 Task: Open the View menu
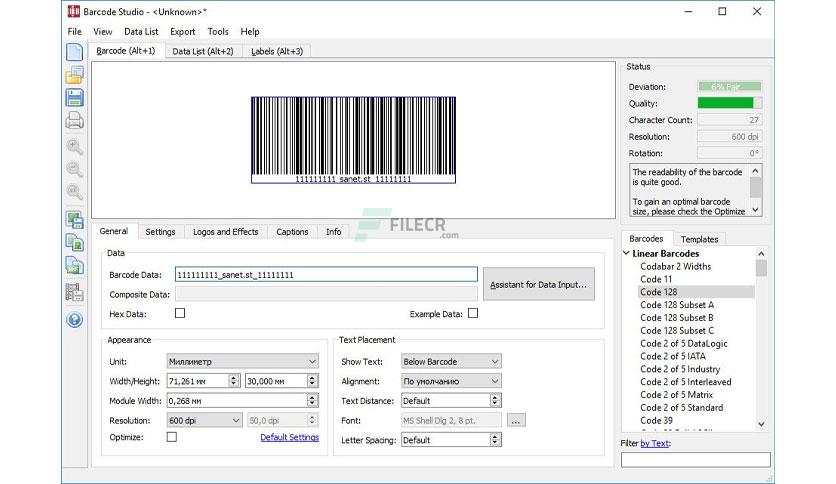tap(102, 32)
